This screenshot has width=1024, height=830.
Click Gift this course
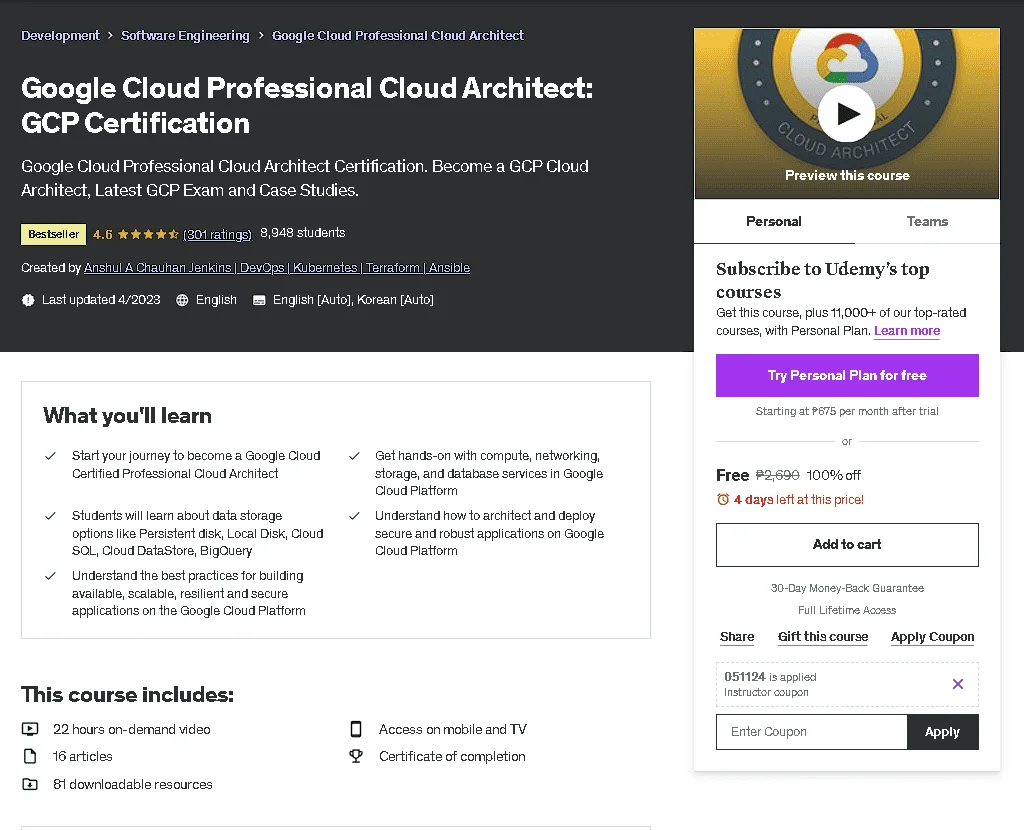[823, 637]
